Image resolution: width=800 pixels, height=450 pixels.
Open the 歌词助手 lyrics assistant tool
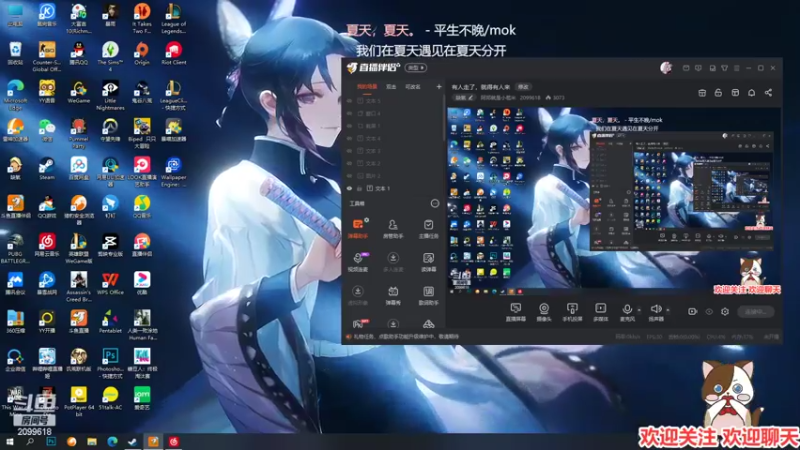[428, 295]
